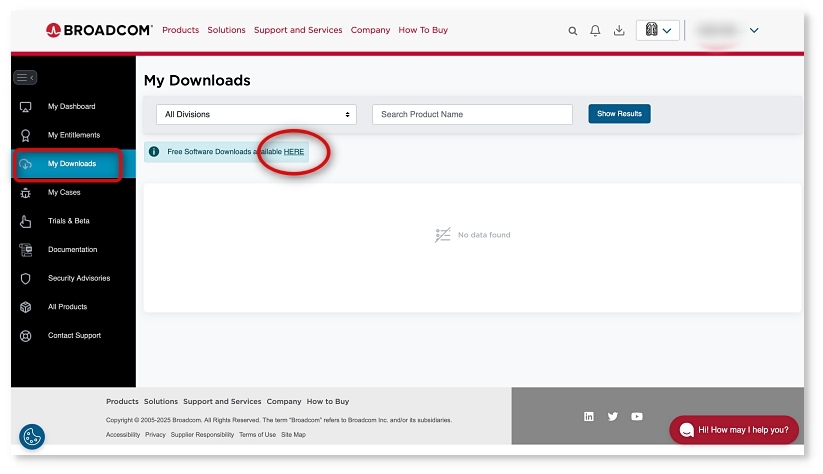Viewport: 823px width, 474px height.
Task: Go to Security Advisories in sidebar
Action: pos(78,278)
